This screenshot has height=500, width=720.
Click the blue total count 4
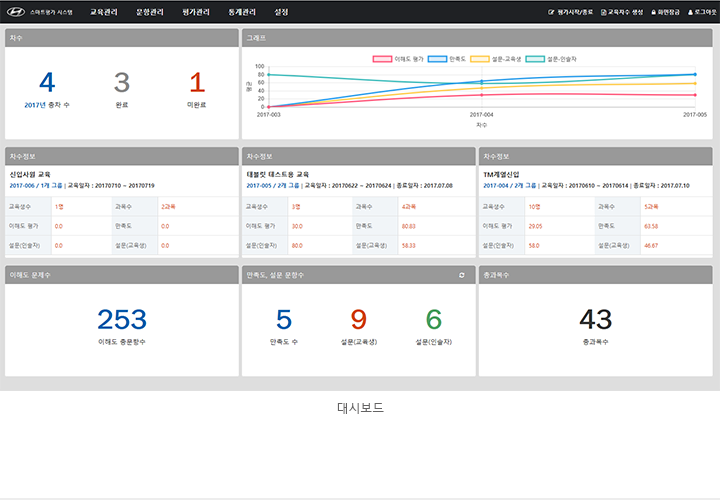click(47, 83)
